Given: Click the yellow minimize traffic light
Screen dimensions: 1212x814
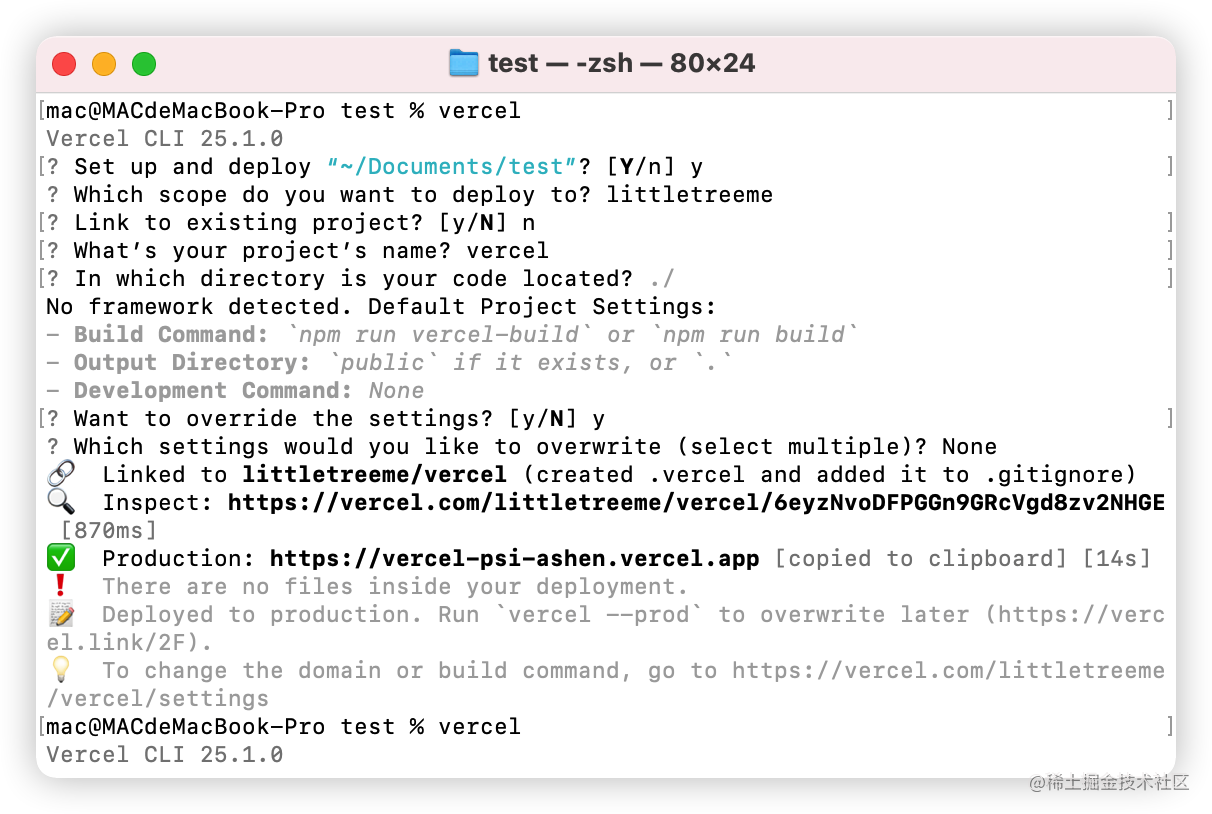Looking at the screenshot, I should 103,63.
